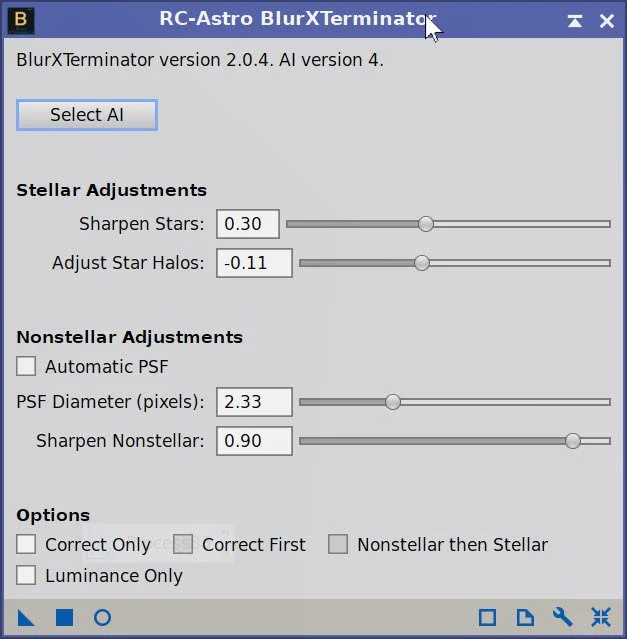Click the Sharpen Nonstellar slider handle

click(x=573, y=441)
